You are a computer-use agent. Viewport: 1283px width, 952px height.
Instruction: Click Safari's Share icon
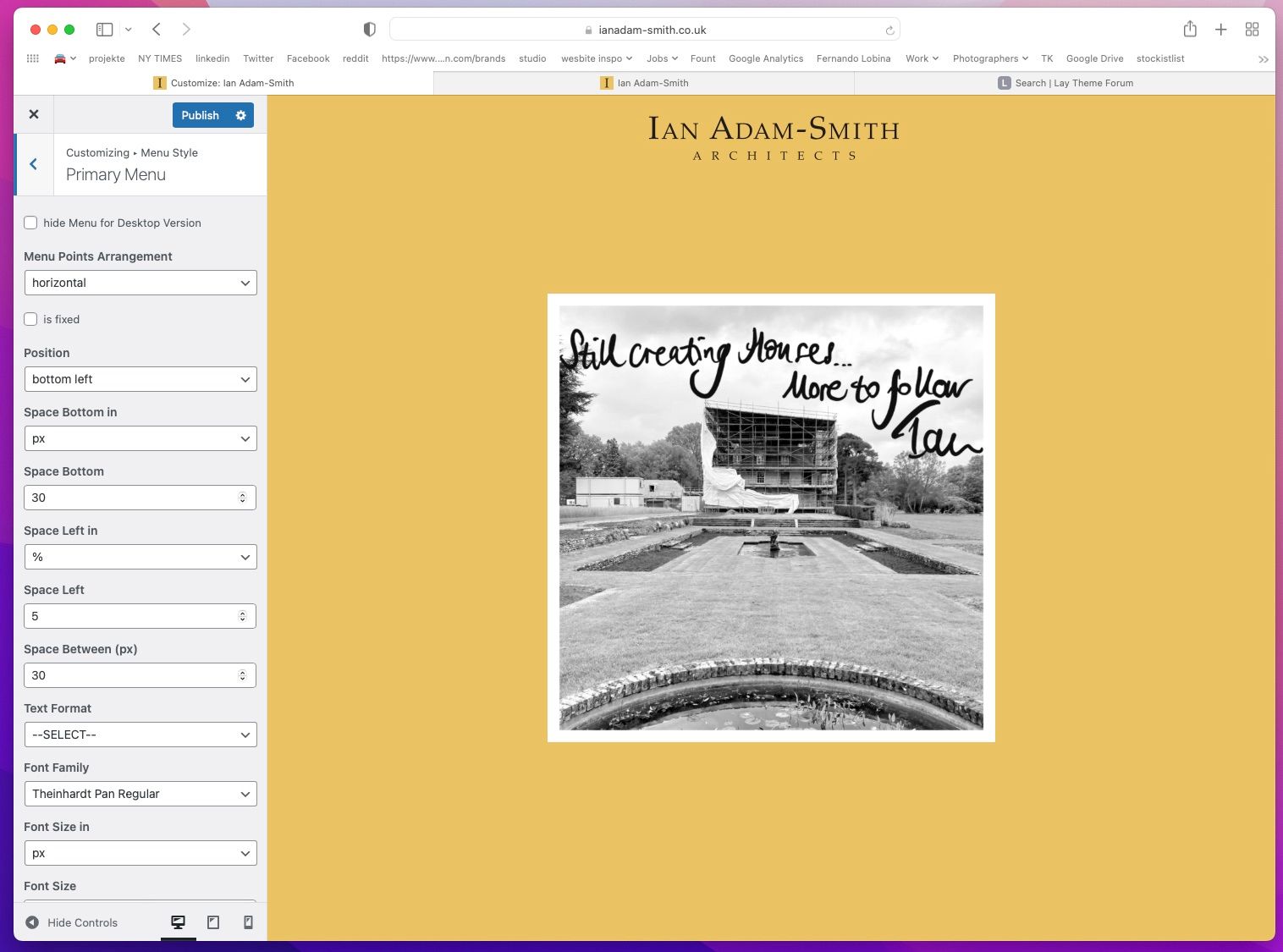1190,30
